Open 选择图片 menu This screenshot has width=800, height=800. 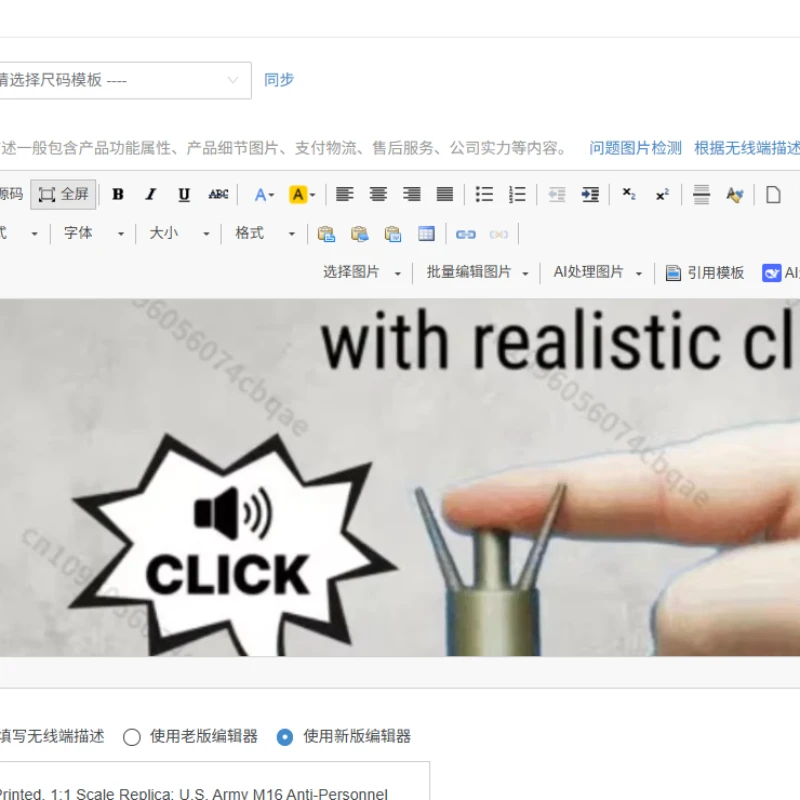(362, 272)
